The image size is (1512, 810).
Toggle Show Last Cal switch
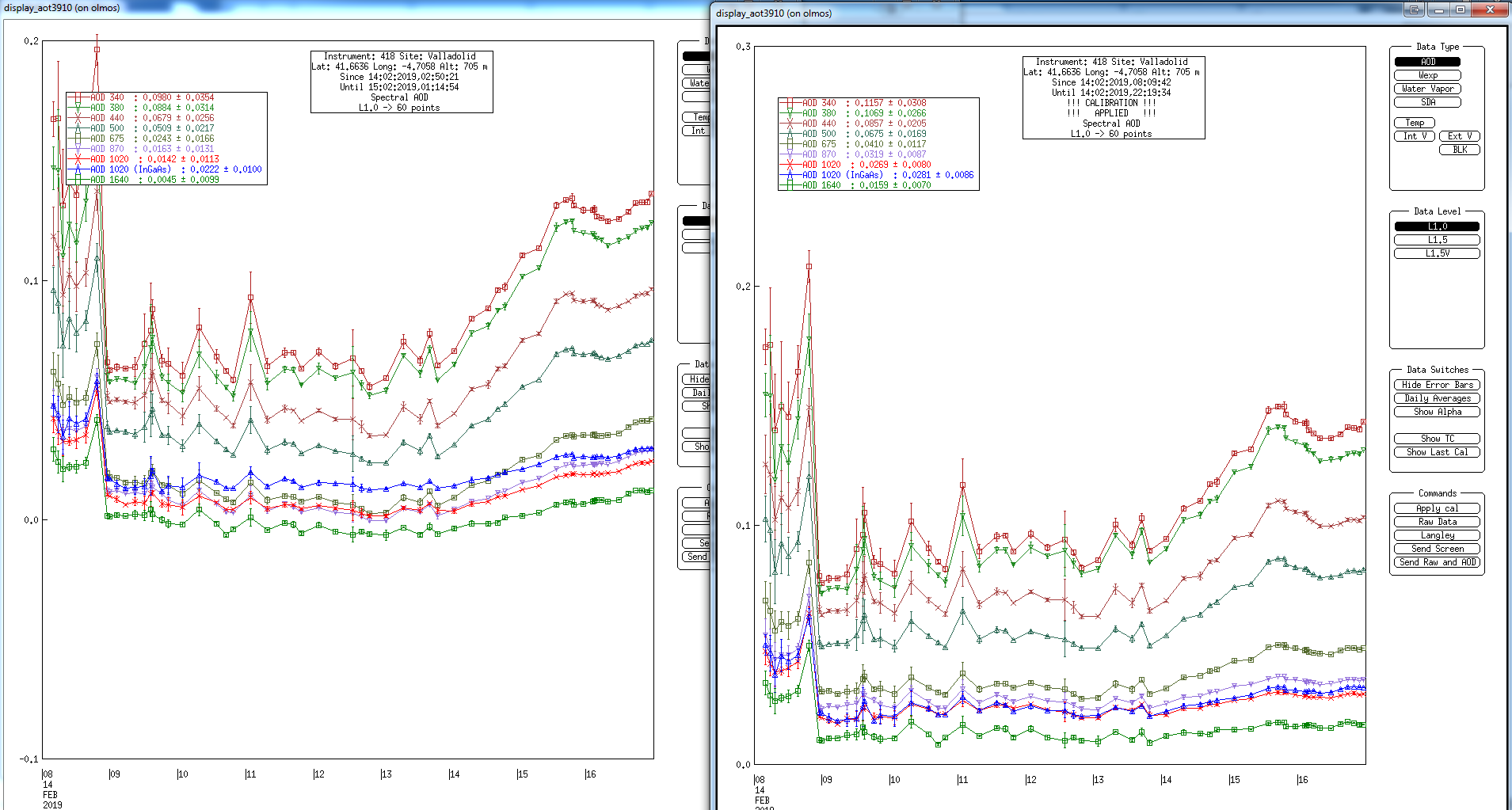point(1437,452)
